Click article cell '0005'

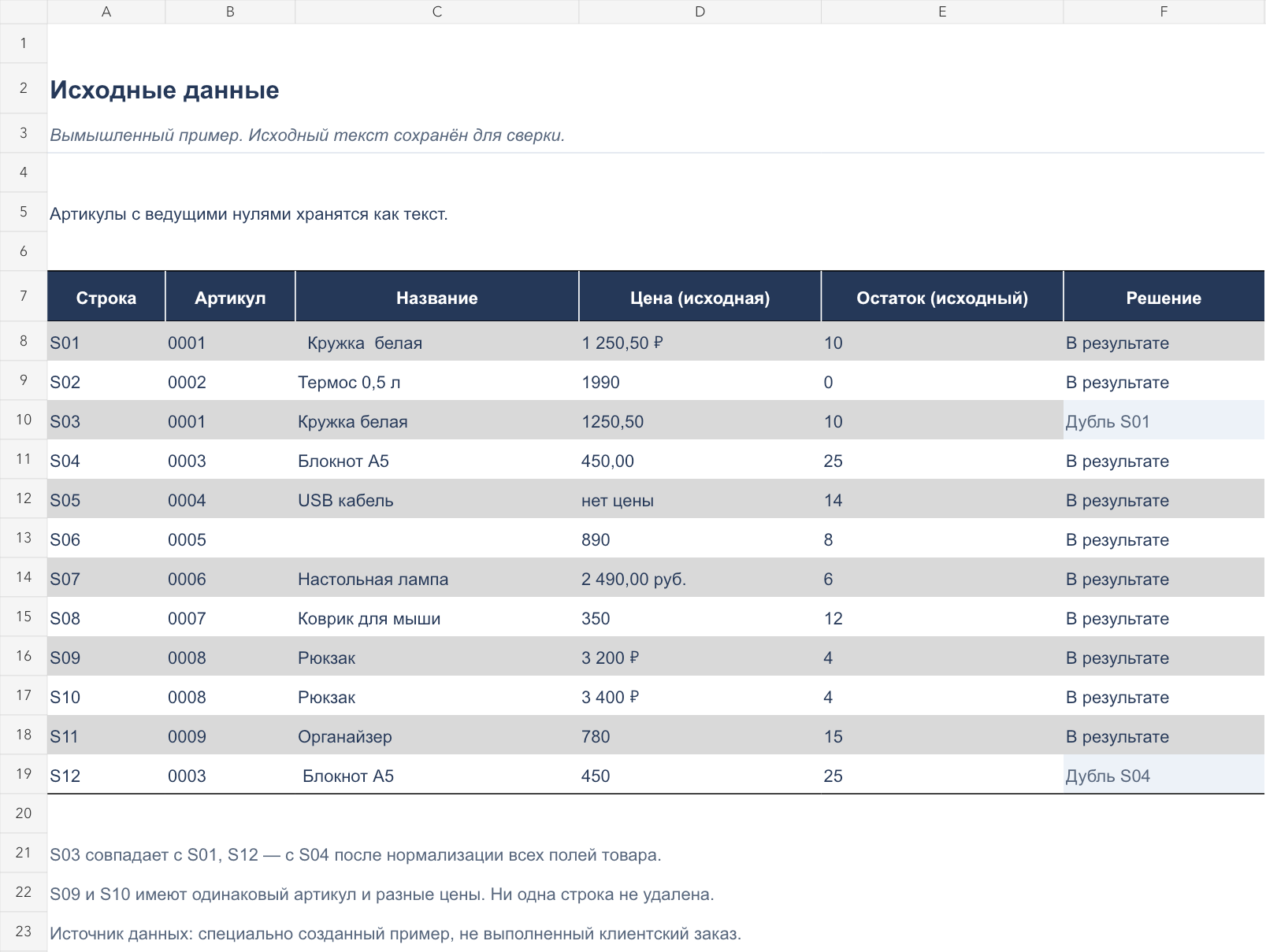point(230,539)
